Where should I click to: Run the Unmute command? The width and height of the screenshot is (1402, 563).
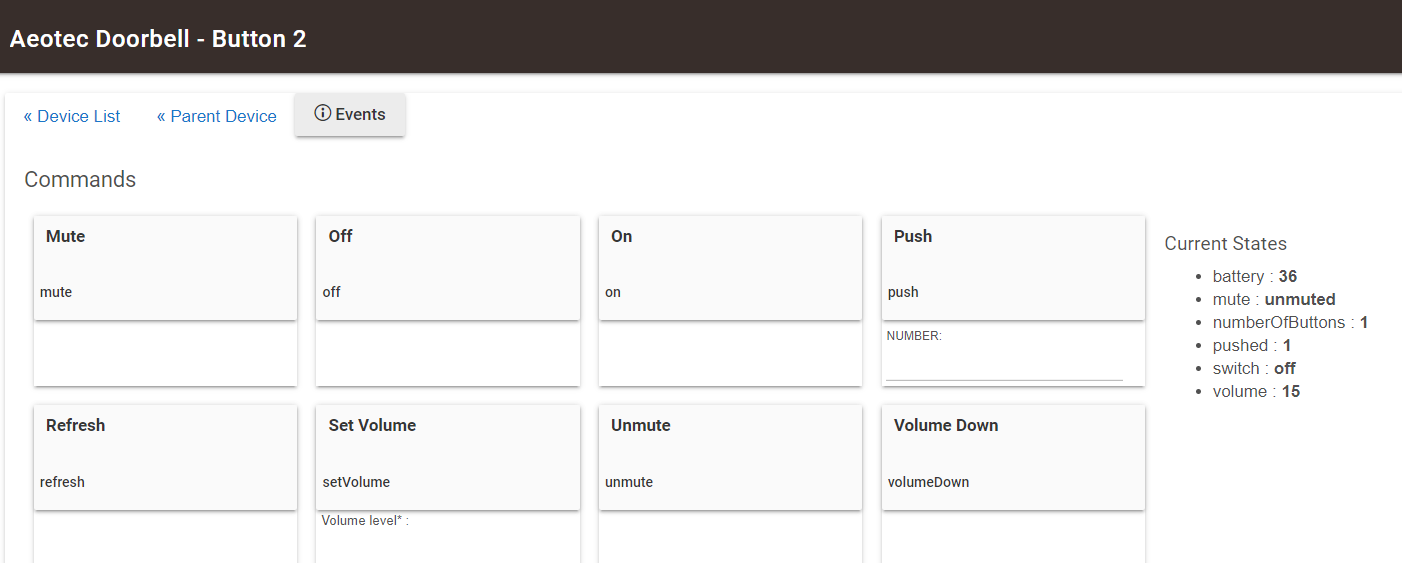pyautogui.click(x=730, y=457)
